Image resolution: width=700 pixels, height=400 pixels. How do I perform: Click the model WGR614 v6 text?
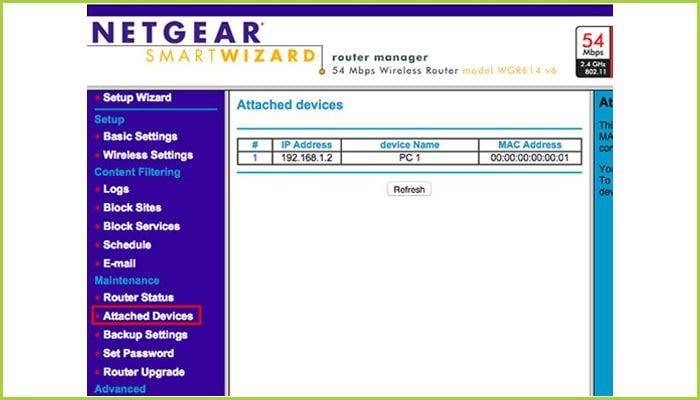[x=509, y=71]
